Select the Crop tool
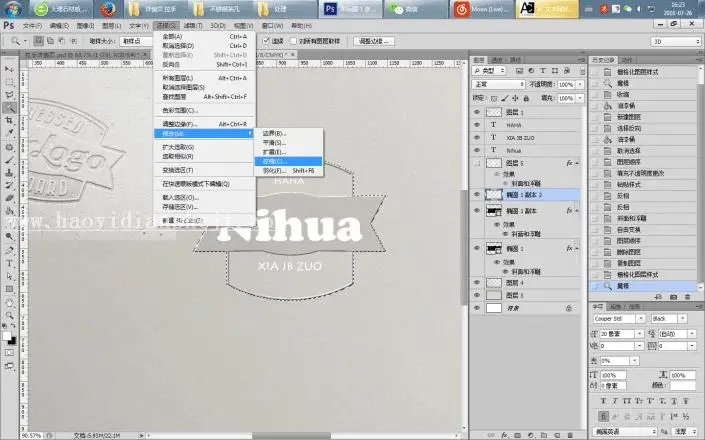The image size is (705, 440). (9, 120)
